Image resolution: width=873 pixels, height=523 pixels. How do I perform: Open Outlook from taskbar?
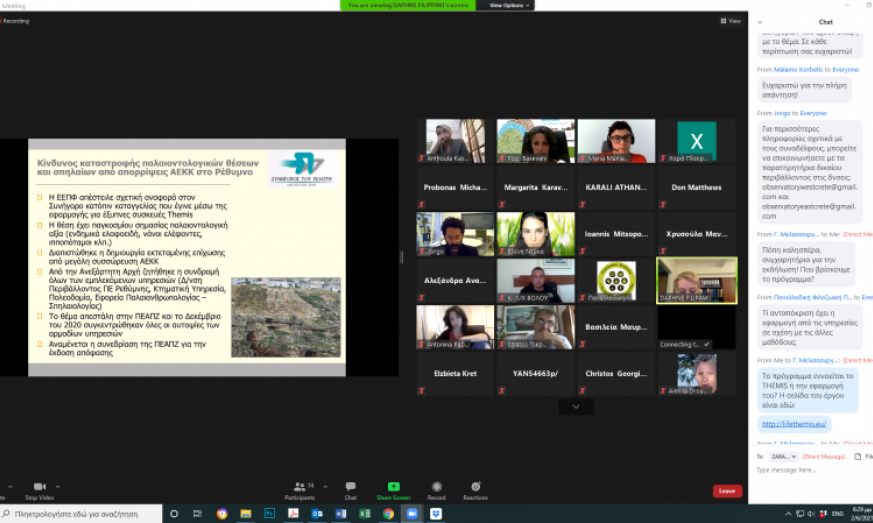(x=317, y=514)
